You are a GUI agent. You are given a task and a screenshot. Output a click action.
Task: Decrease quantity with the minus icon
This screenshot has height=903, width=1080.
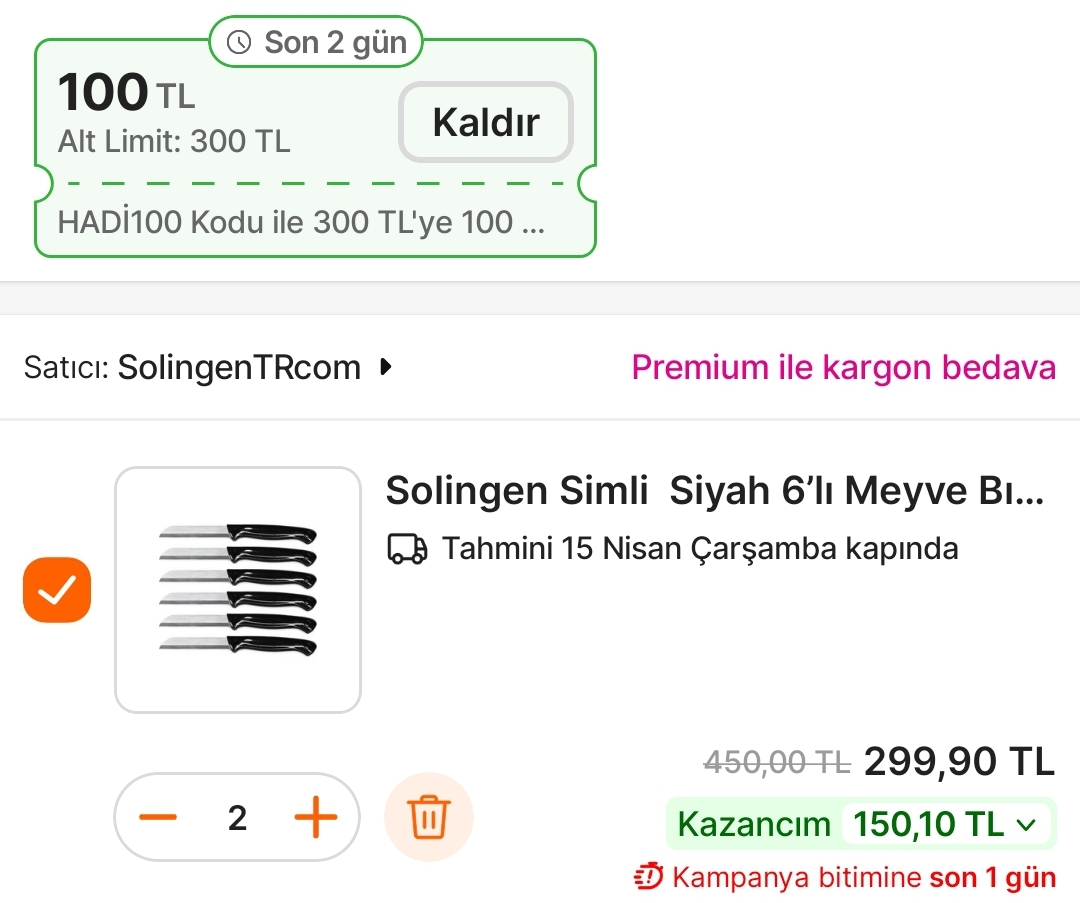tap(158, 818)
